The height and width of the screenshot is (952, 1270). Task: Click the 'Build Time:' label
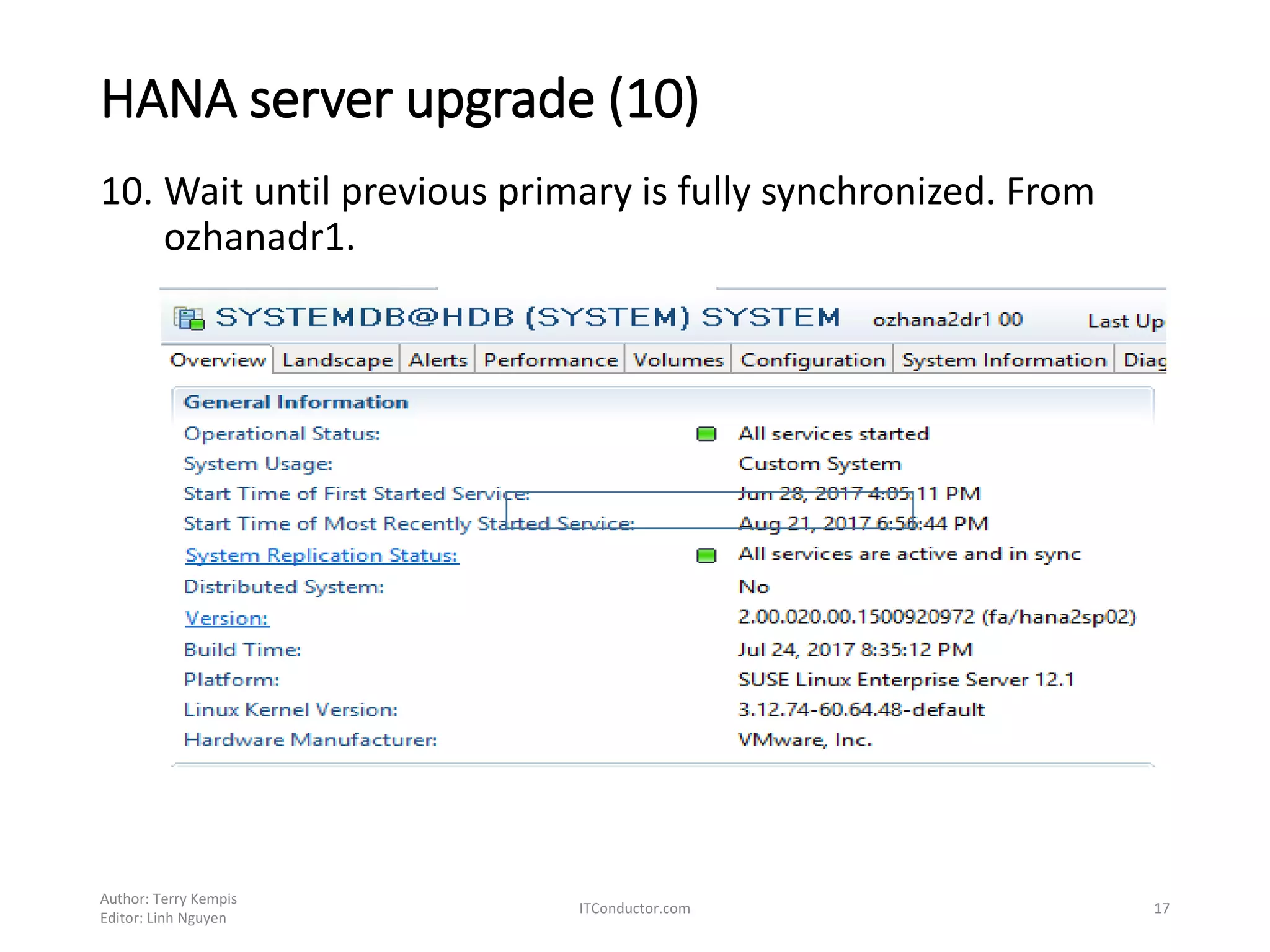(x=242, y=650)
